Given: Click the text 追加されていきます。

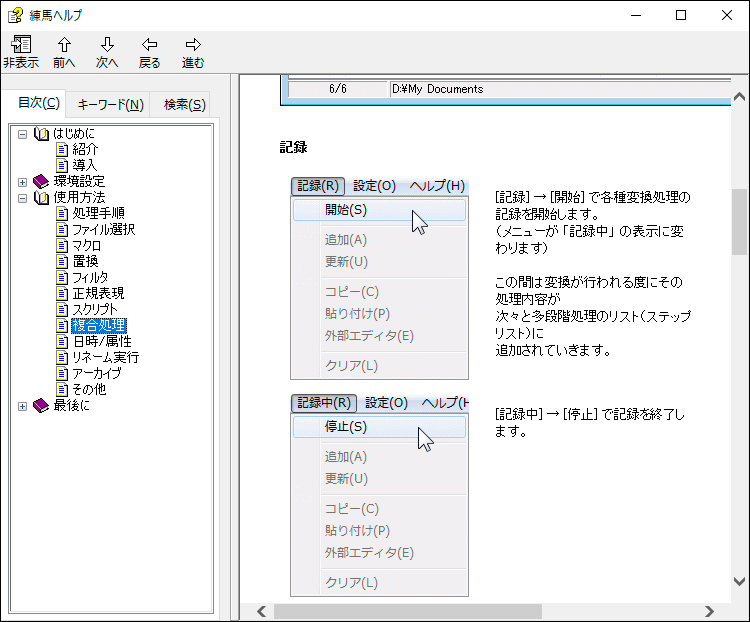Looking at the screenshot, I should click(553, 351).
